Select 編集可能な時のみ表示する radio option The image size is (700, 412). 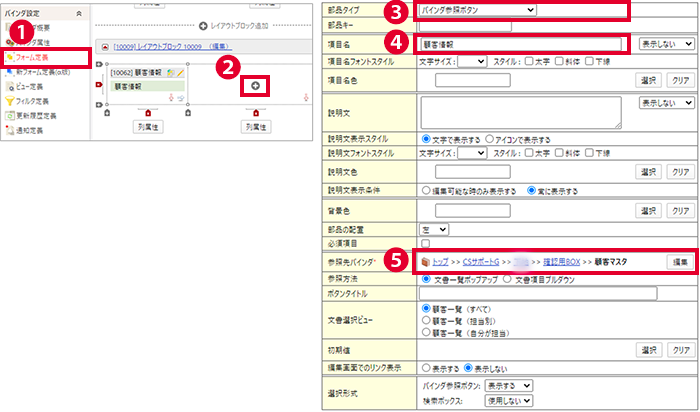pos(426,191)
